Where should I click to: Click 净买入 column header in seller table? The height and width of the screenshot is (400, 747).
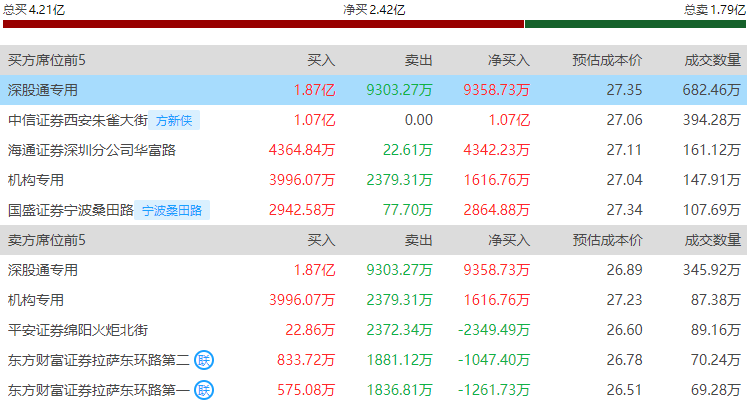point(509,240)
